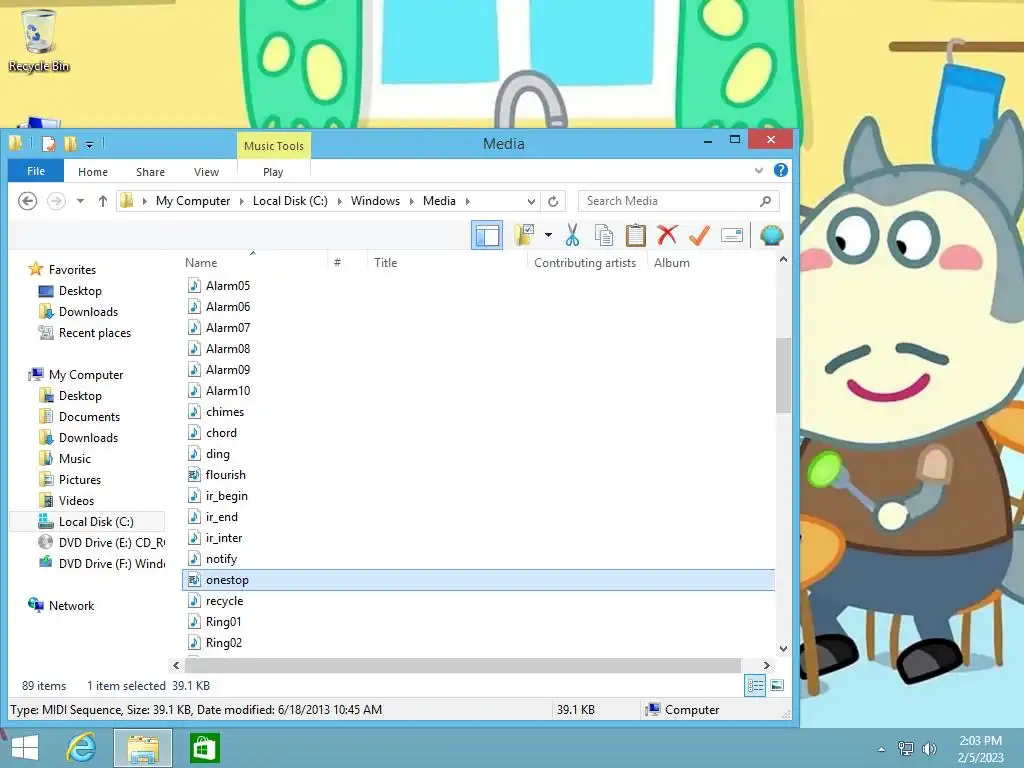This screenshot has width=1024, height=768.
Task: Go back with the Back arrow
Action: tap(27, 201)
